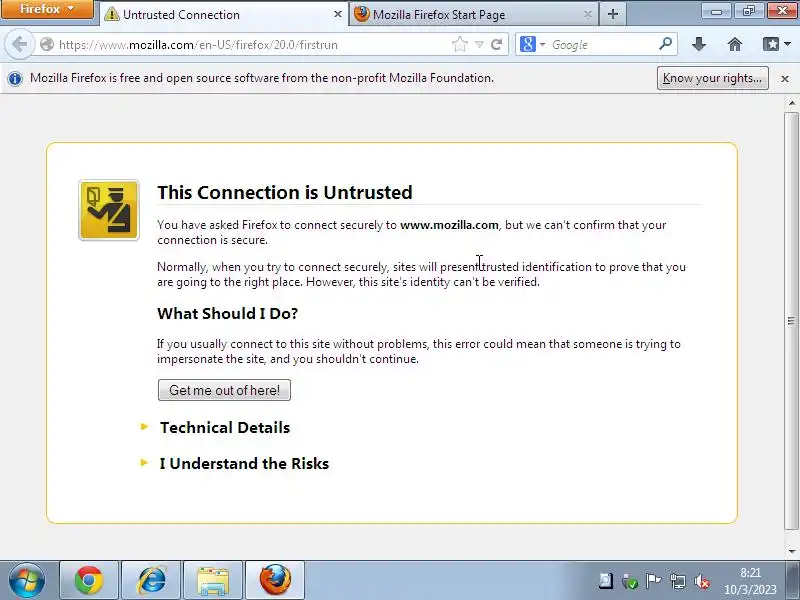Open the Windows Start menu
The width and height of the screenshot is (800, 600).
(27, 580)
